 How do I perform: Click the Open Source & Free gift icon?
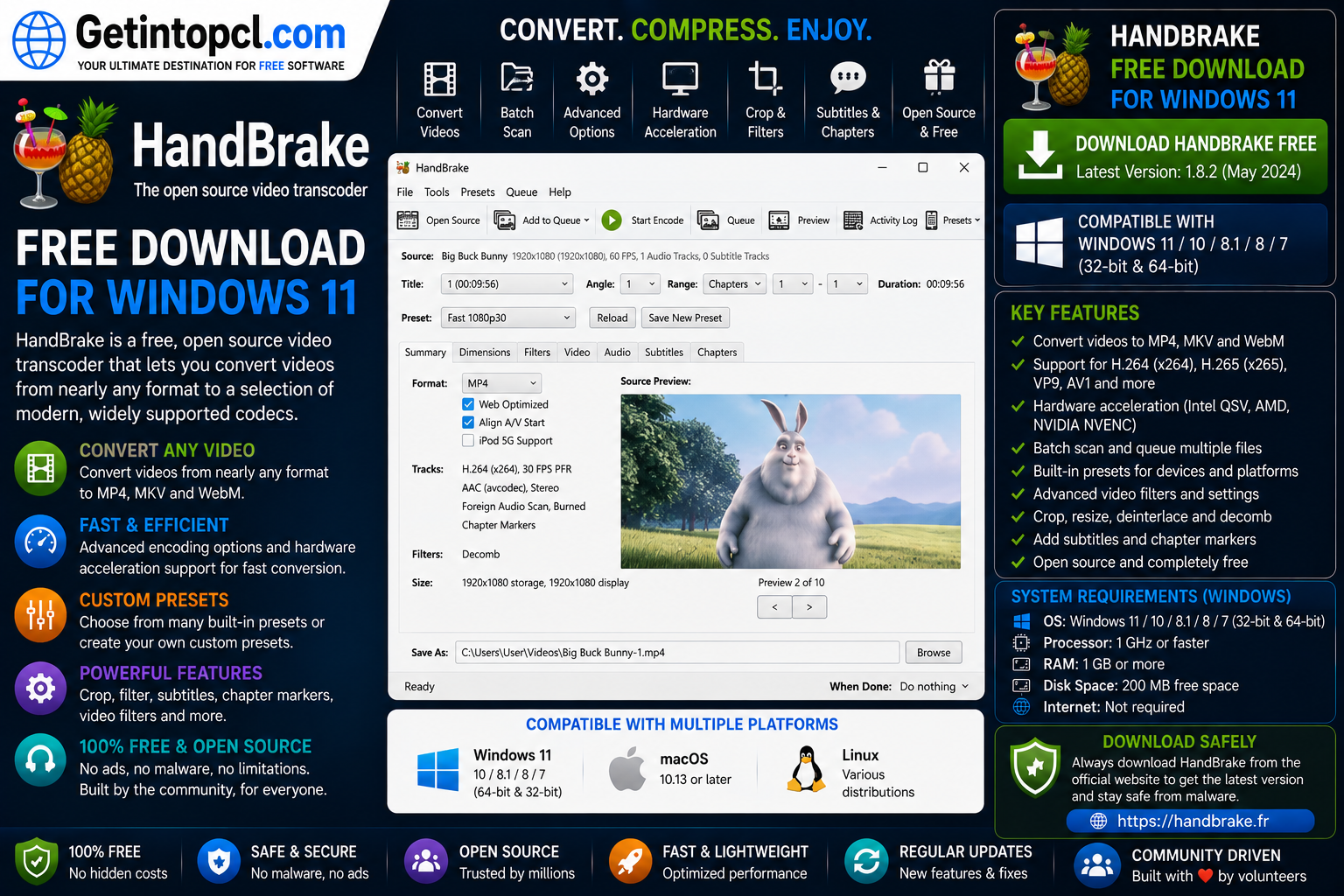(939, 77)
